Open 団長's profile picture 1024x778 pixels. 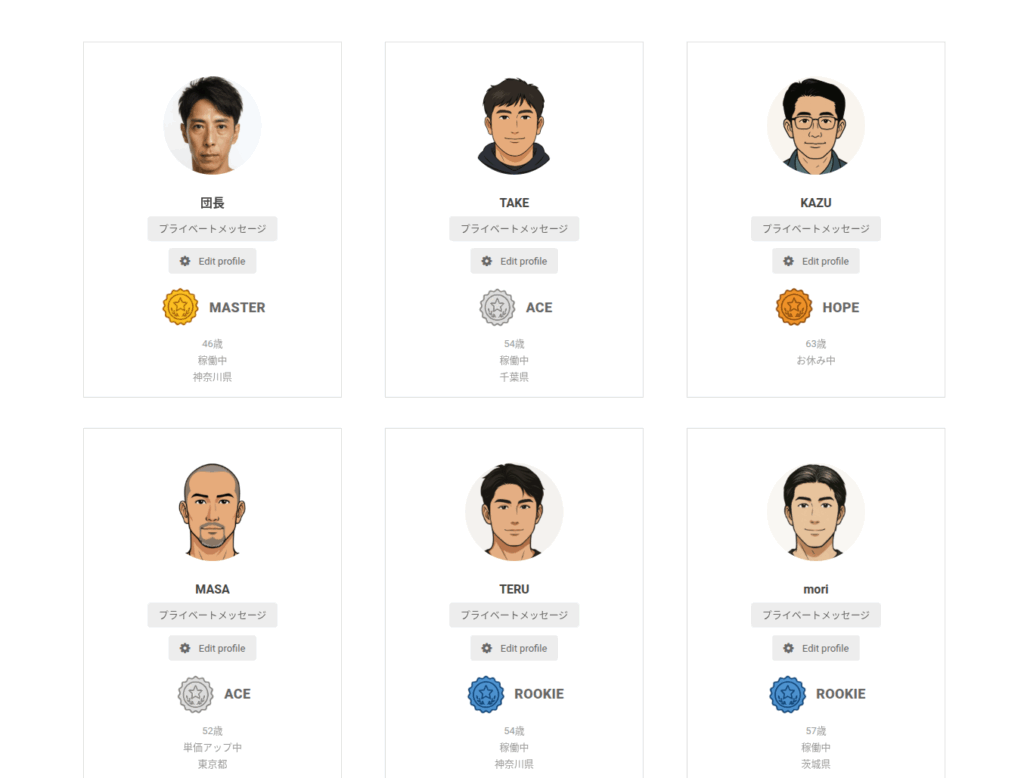click(212, 127)
